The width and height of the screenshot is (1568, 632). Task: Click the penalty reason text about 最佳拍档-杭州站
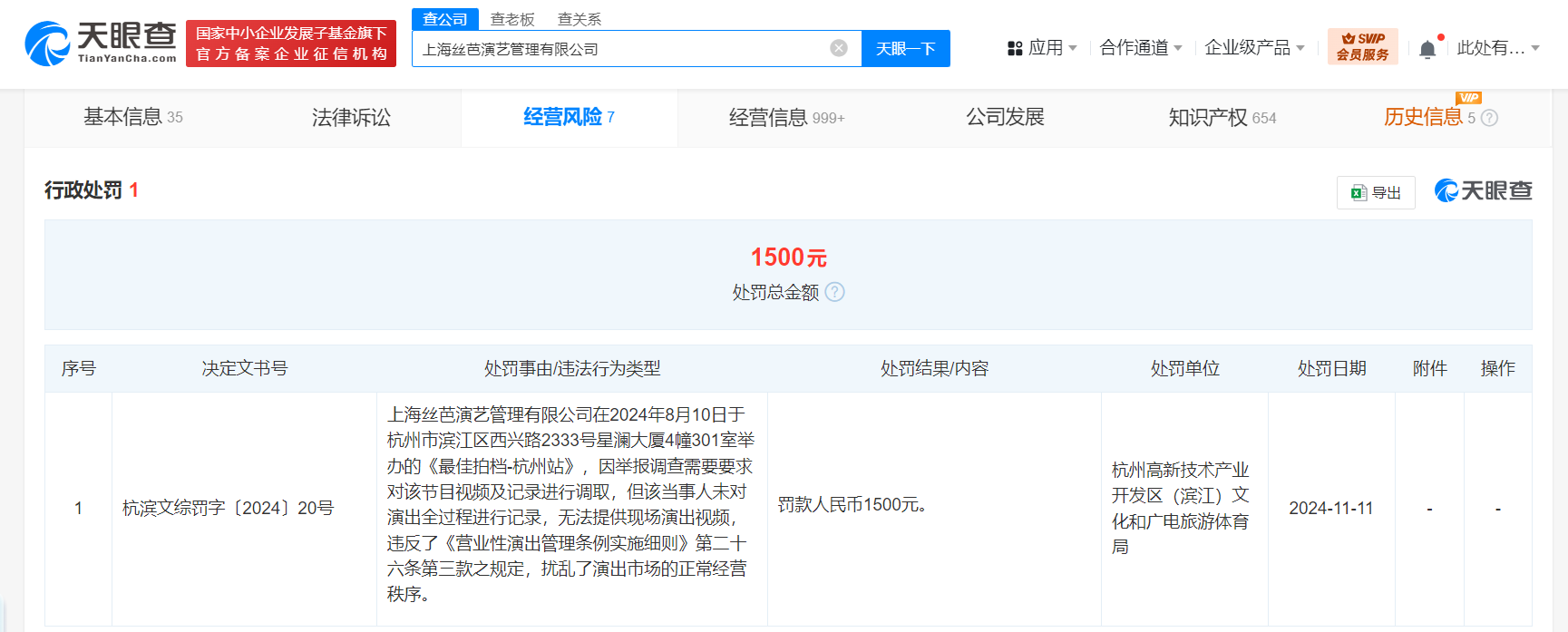pos(571,504)
